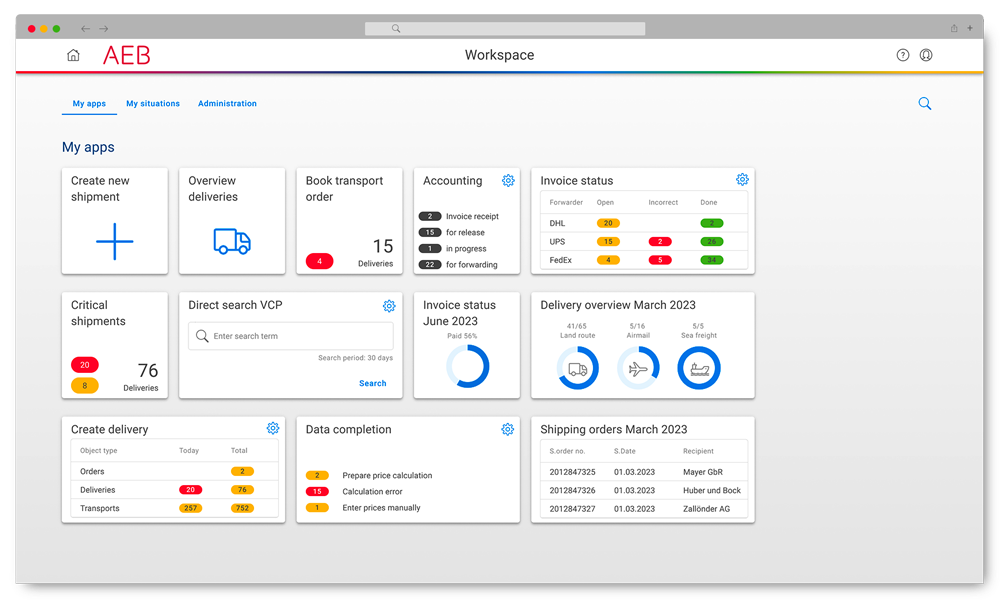Click browser share icon
The width and height of the screenshot is (1000, 600).
click(x=954, y=28)
